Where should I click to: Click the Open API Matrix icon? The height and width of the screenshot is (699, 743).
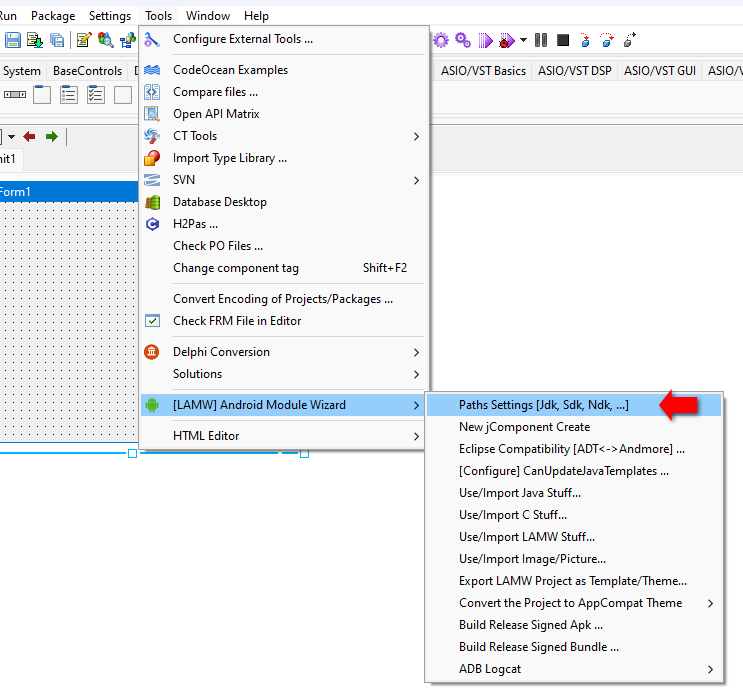152,114
